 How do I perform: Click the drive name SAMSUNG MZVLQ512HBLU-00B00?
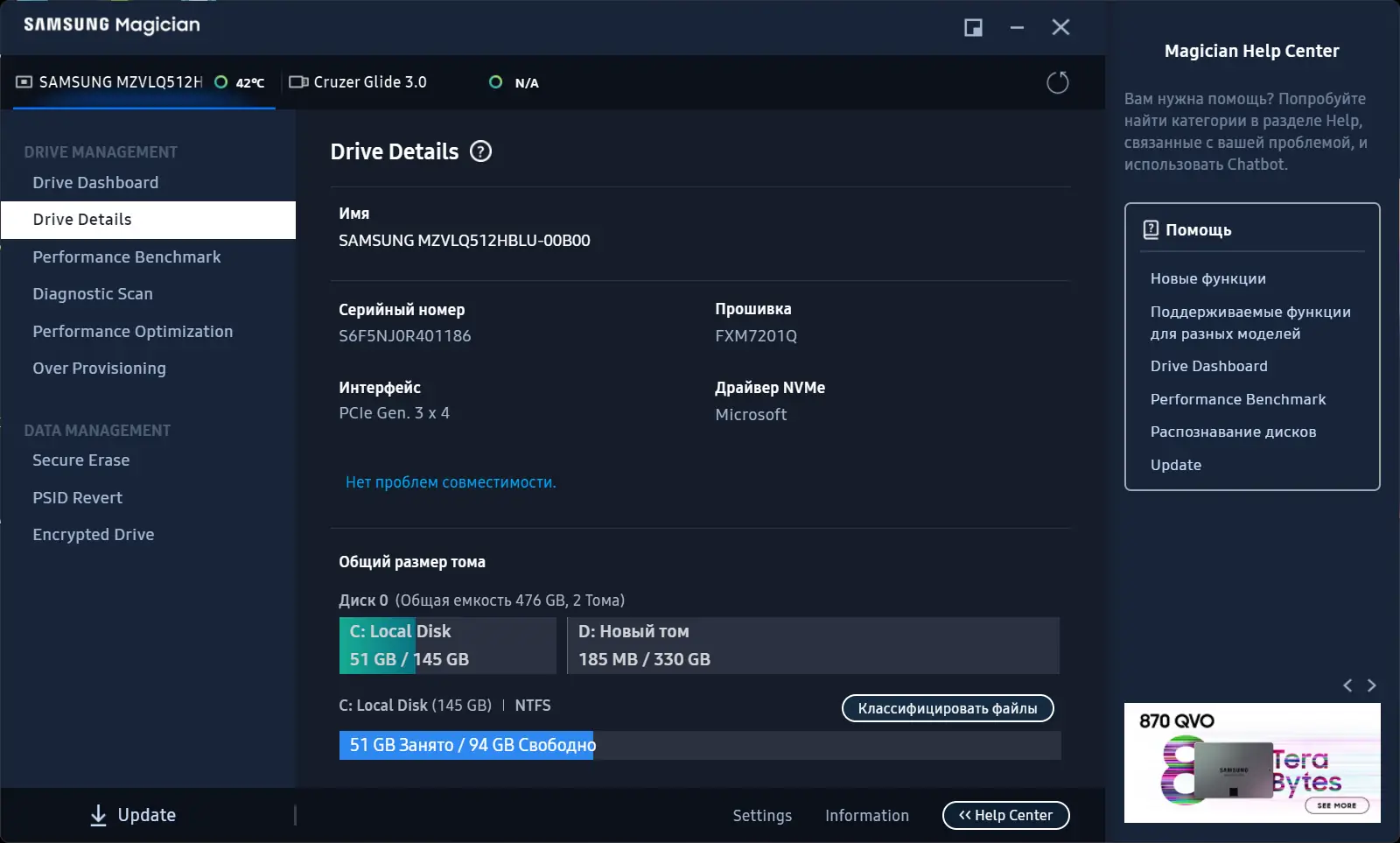coord(465,240)
